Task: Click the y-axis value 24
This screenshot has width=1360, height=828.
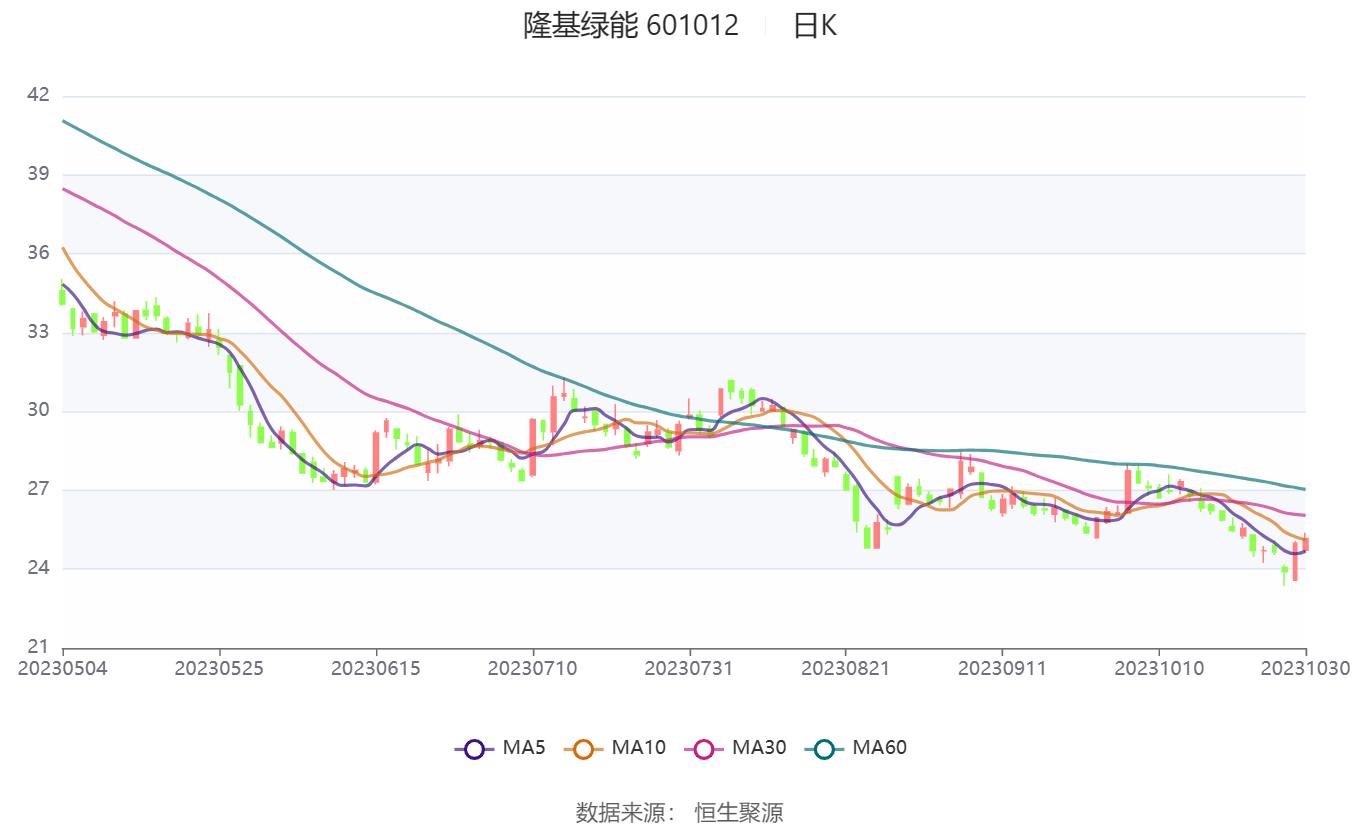Action: (38, 568)
